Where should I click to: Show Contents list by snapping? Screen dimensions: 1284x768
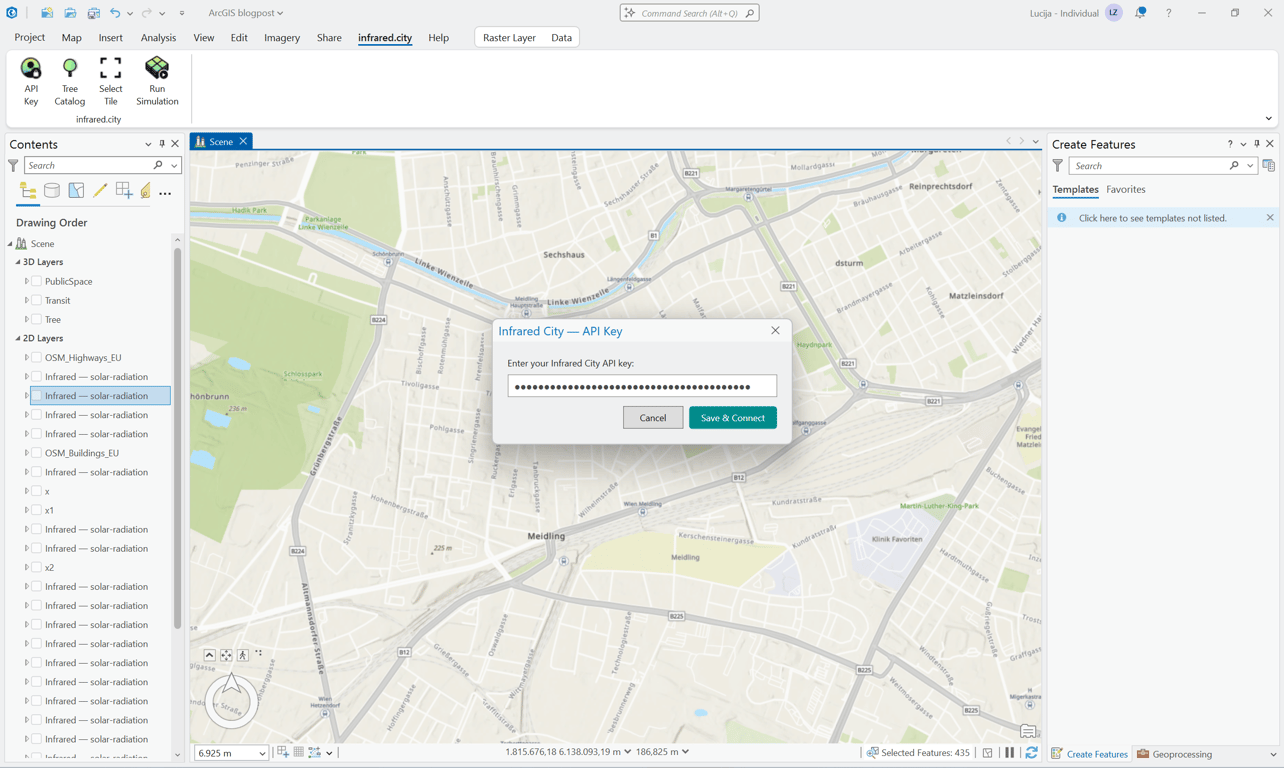(124, 191)
